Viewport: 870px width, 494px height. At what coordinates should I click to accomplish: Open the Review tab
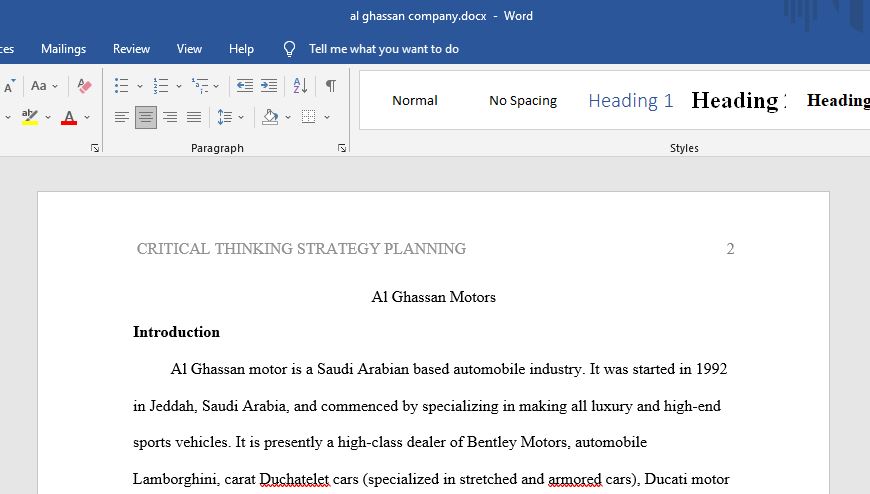[131, 49]
